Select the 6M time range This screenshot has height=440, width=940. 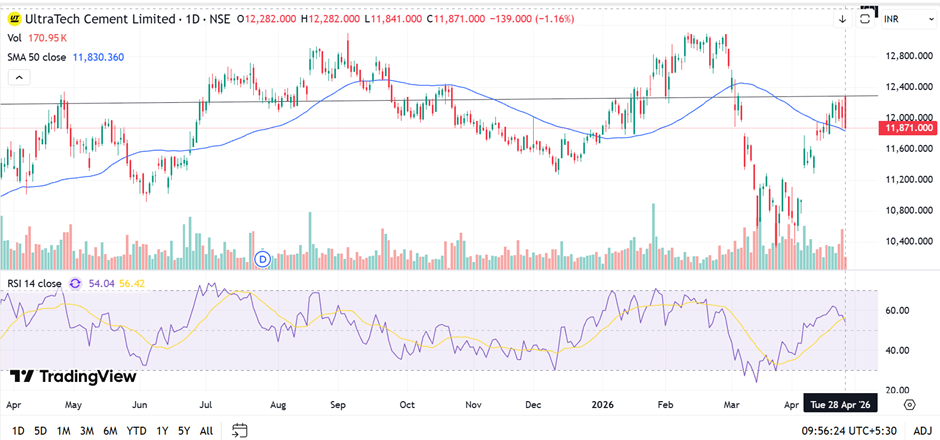[x=109, y=430]
